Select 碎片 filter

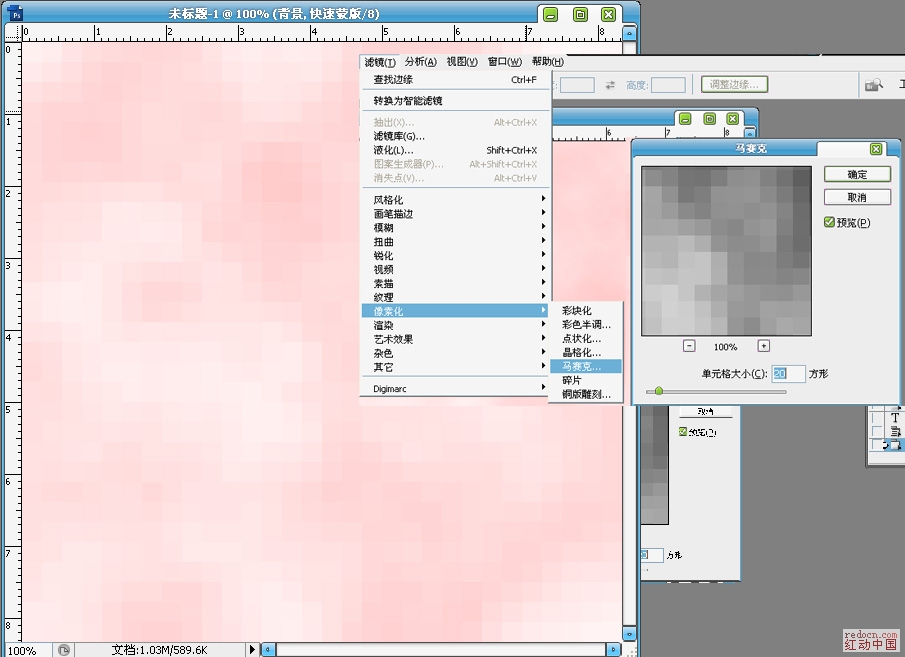[585, 380]
